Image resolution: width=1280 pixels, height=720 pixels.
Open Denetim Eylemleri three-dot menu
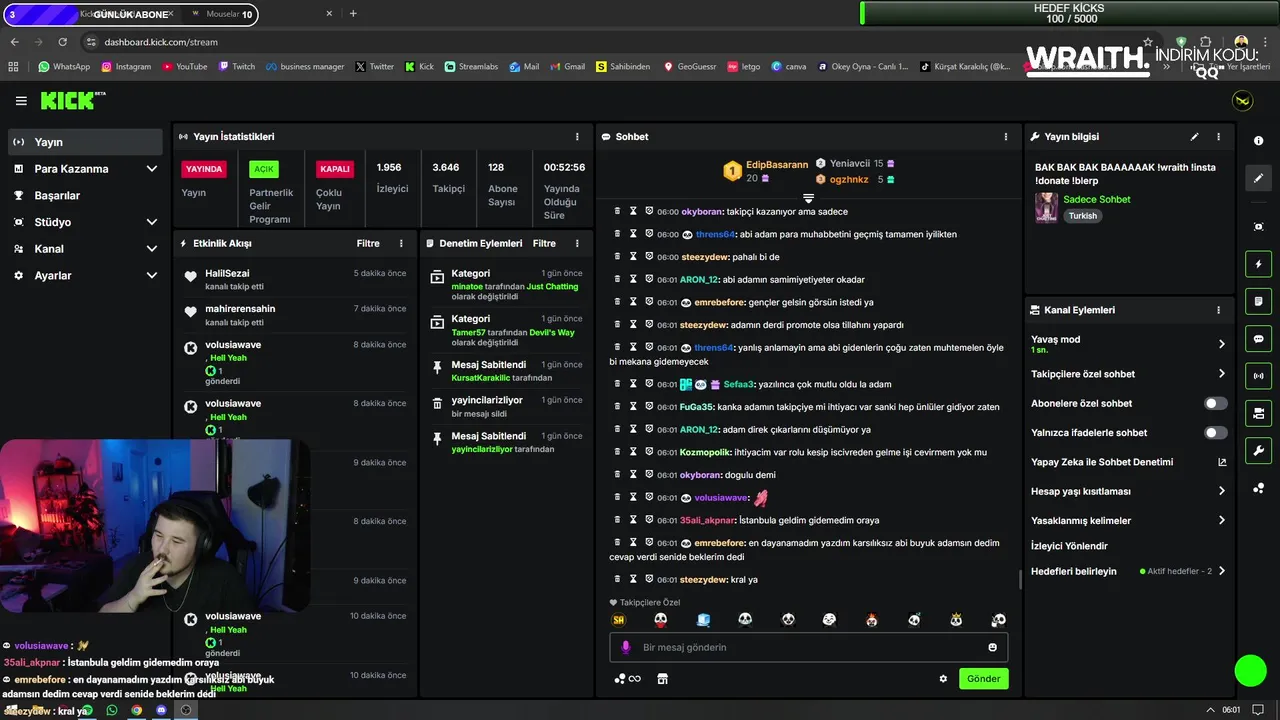(577, 243)
